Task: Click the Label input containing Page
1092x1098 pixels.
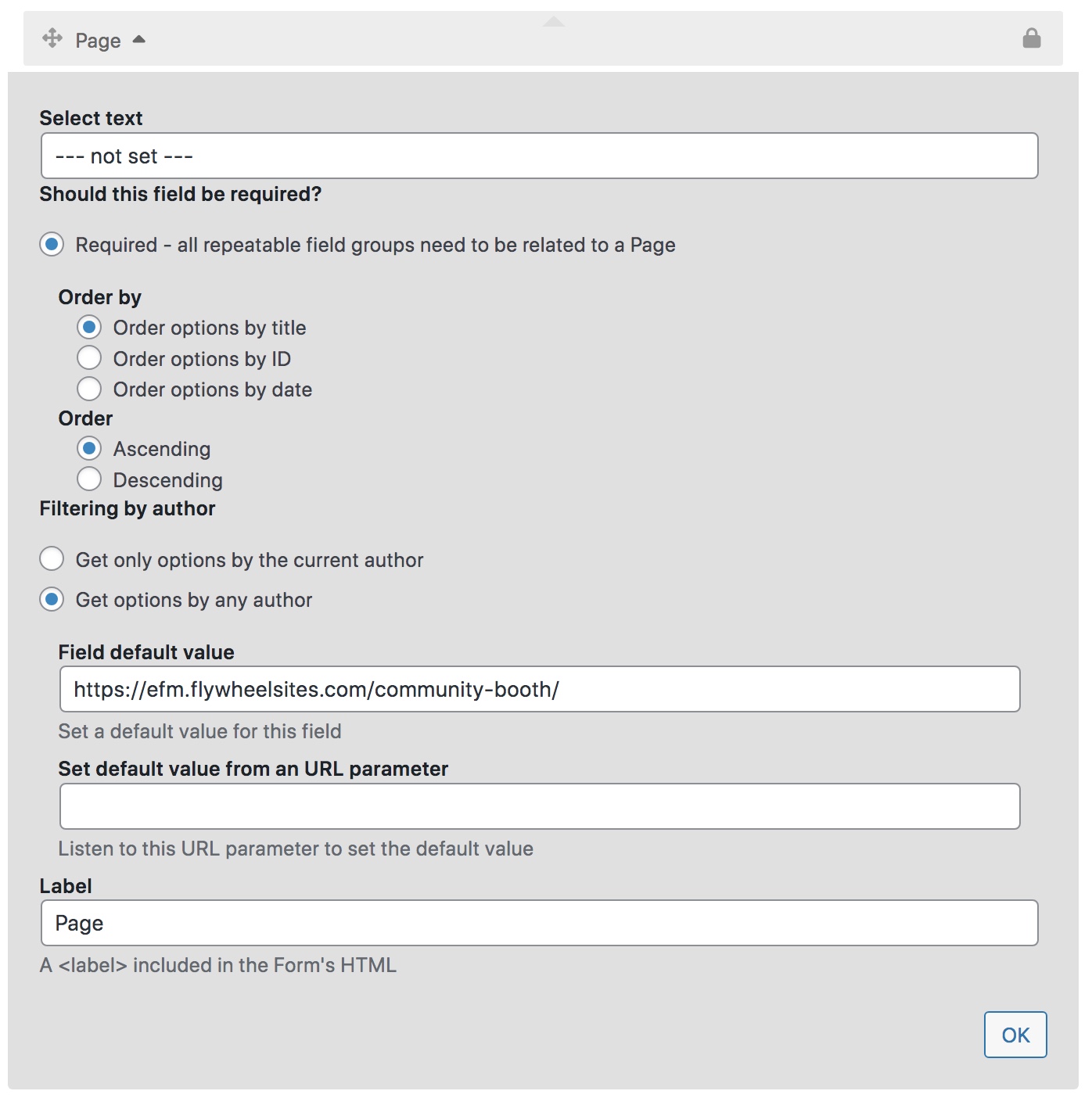Action: (x=539, y=923)
